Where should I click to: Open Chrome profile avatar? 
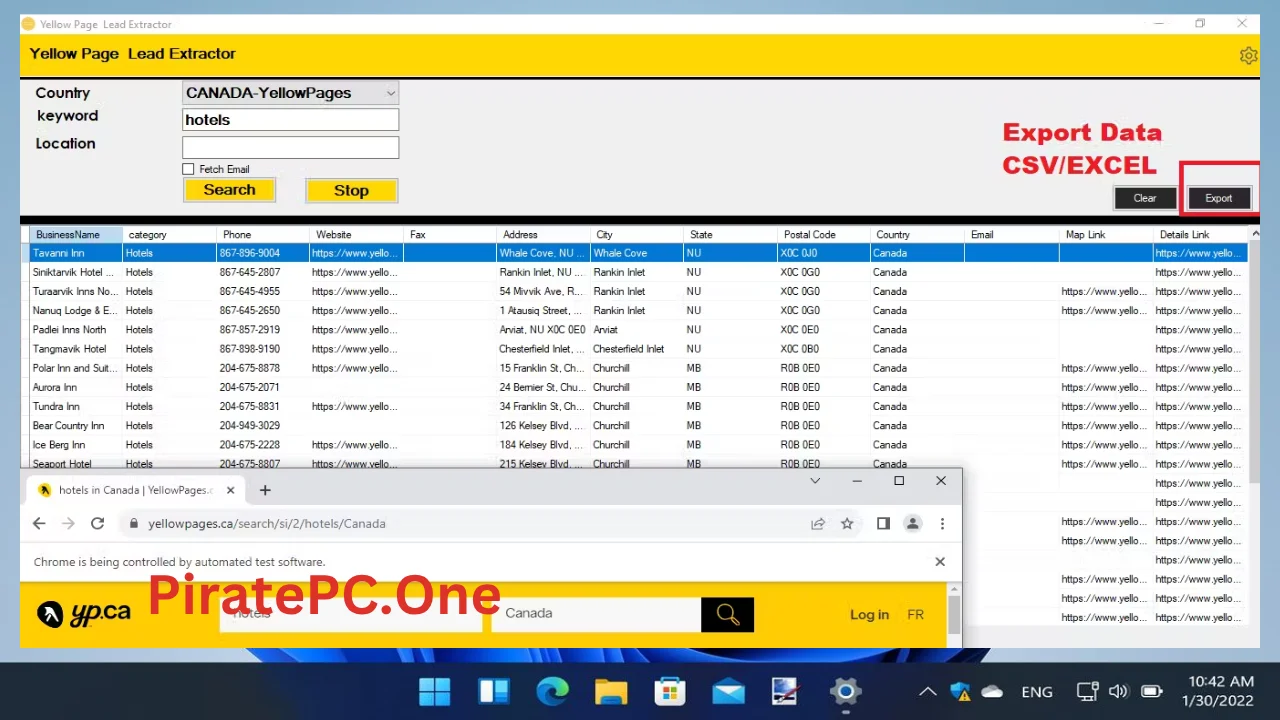click(912, 523)
